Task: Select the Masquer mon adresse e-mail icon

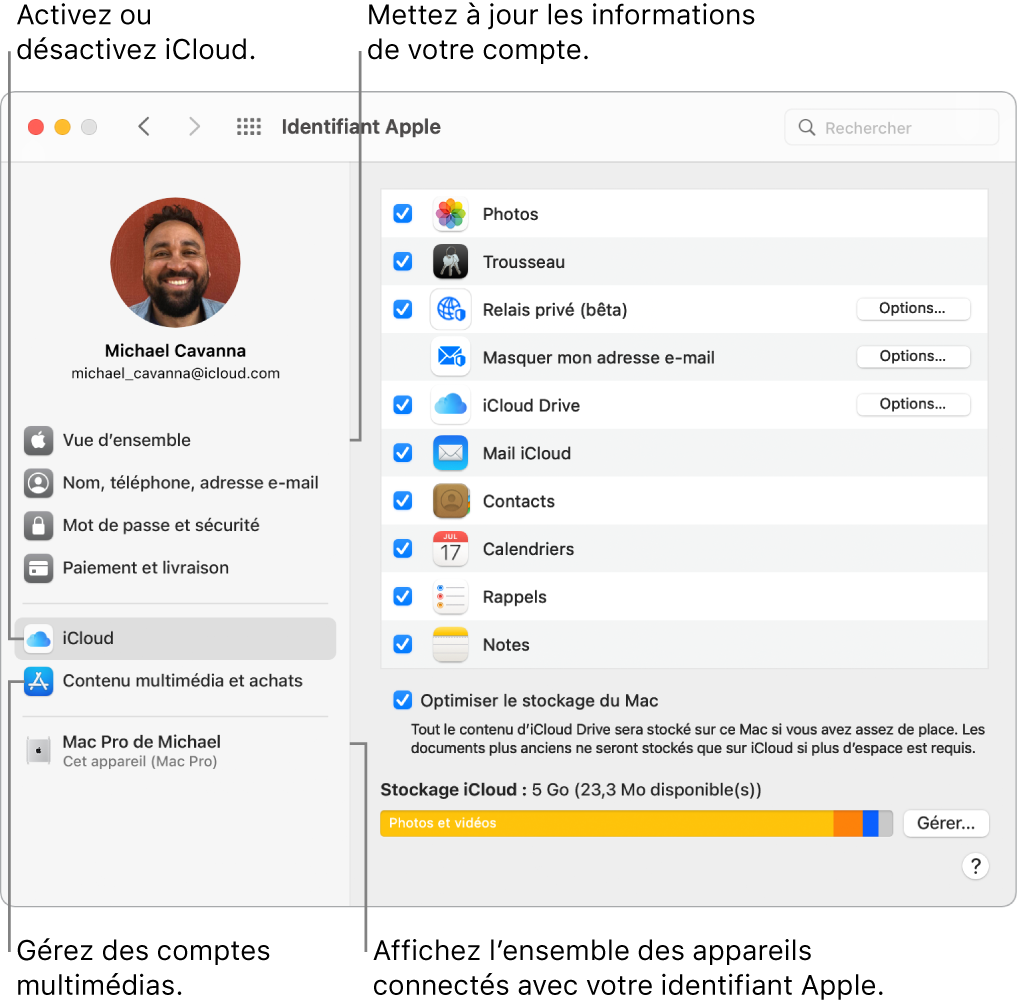Action: pyautogui.click(x=450, y=357)
